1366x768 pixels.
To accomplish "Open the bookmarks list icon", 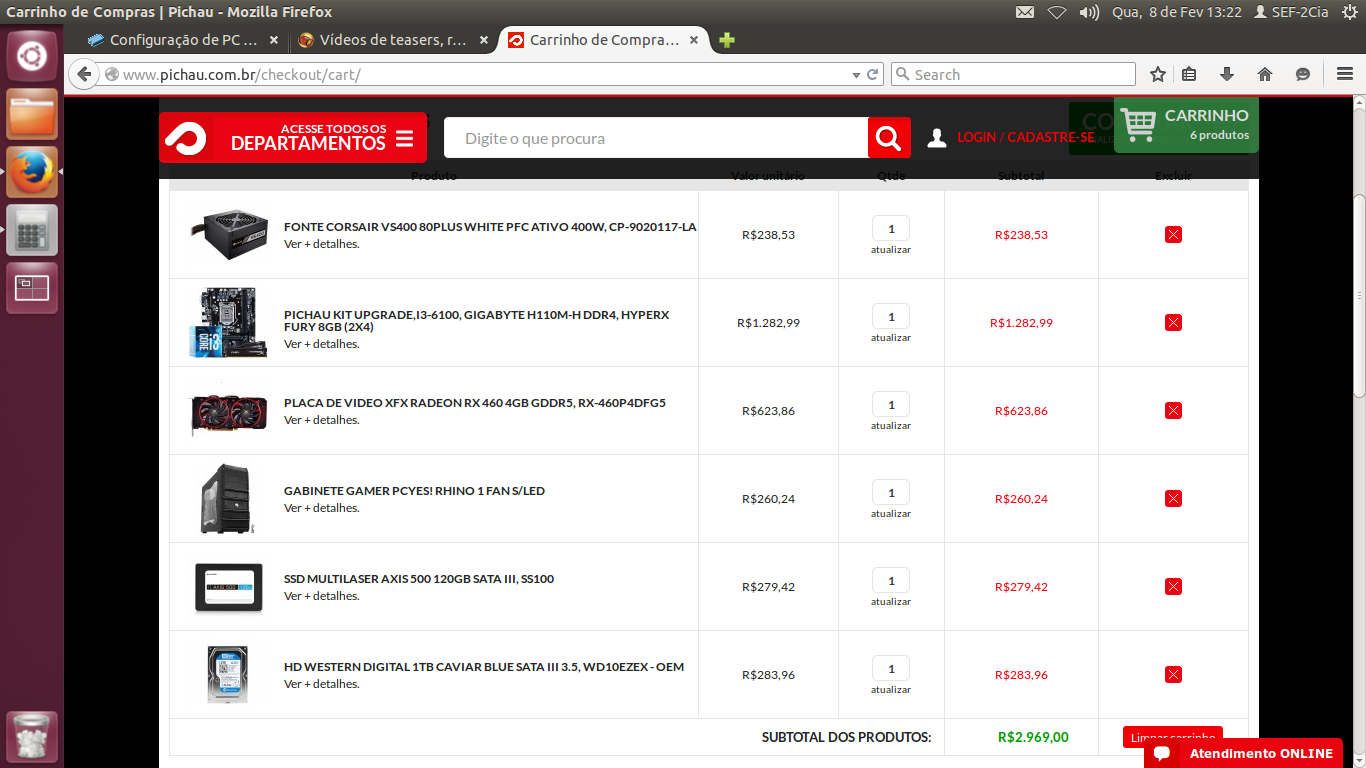I will coord(1189,74).
